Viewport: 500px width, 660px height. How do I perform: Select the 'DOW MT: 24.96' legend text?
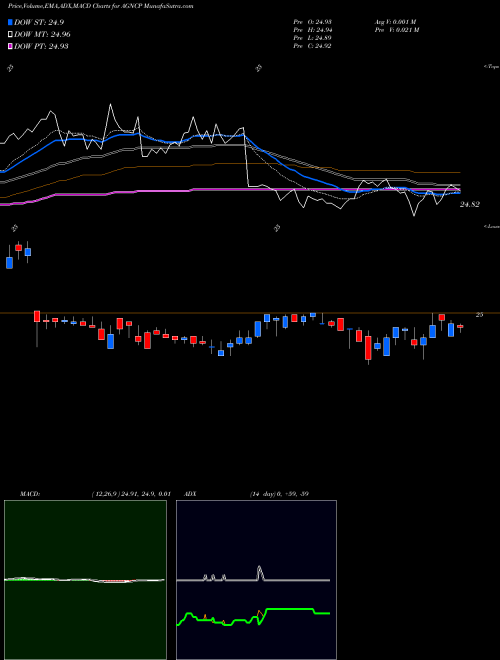(42, 34)
